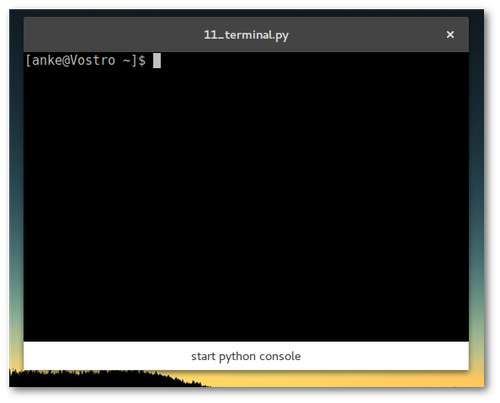Click the [anke@Vostro ~]$ prompt text
Screen dimensions: 500x403
85,60
